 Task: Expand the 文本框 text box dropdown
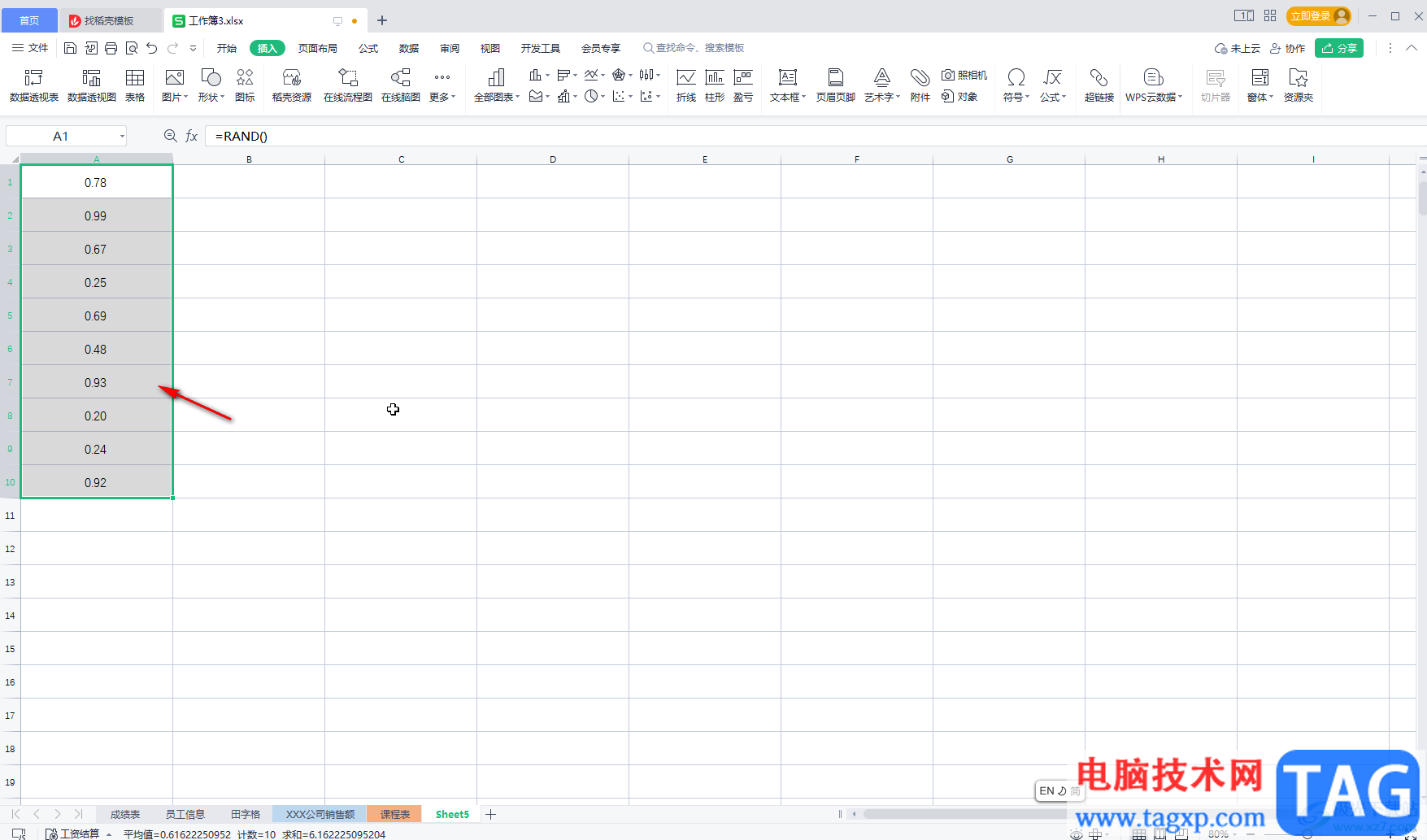(788, 98)
